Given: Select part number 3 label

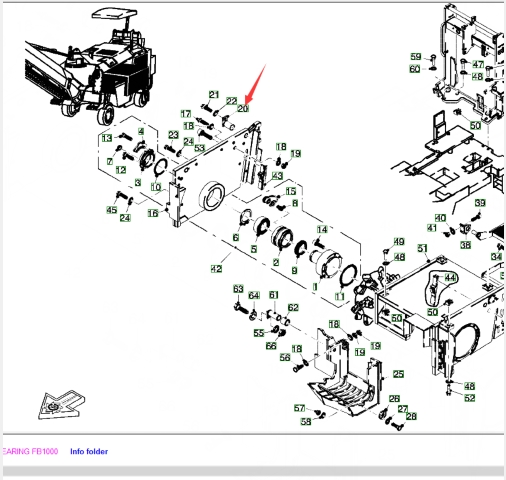Looking at the screenshot, I should [x=138, y=183].
